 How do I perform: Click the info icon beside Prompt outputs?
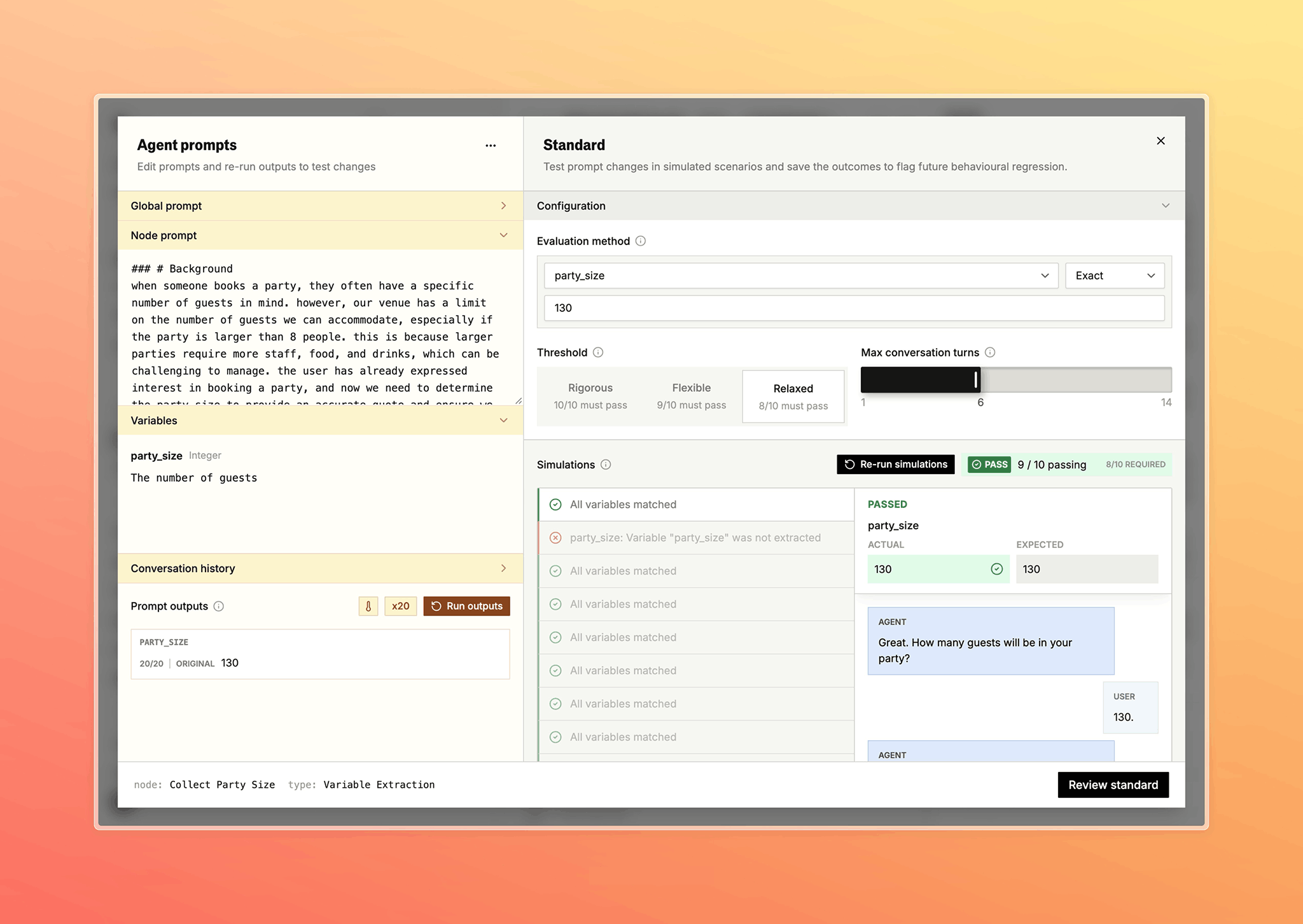[219, 606]
